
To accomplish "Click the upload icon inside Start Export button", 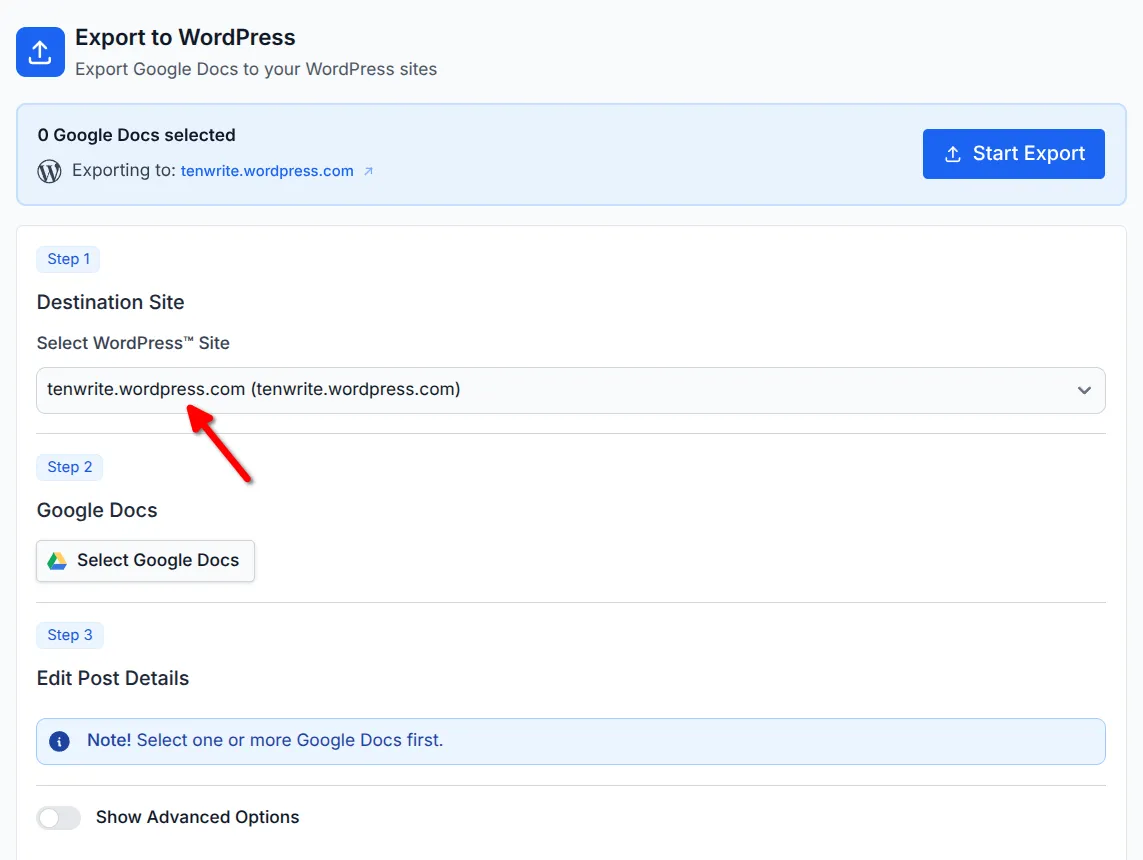I will 952,154.
